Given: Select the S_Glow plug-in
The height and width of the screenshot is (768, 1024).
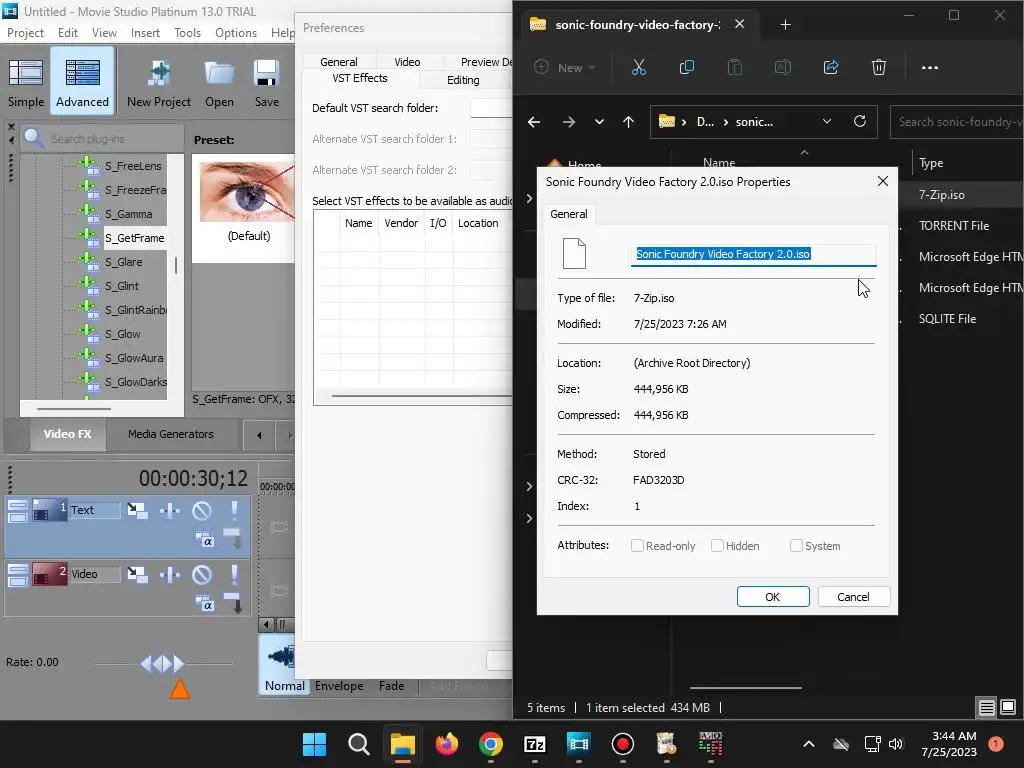Looking at the screenshot, I should (x=122, y=334).
